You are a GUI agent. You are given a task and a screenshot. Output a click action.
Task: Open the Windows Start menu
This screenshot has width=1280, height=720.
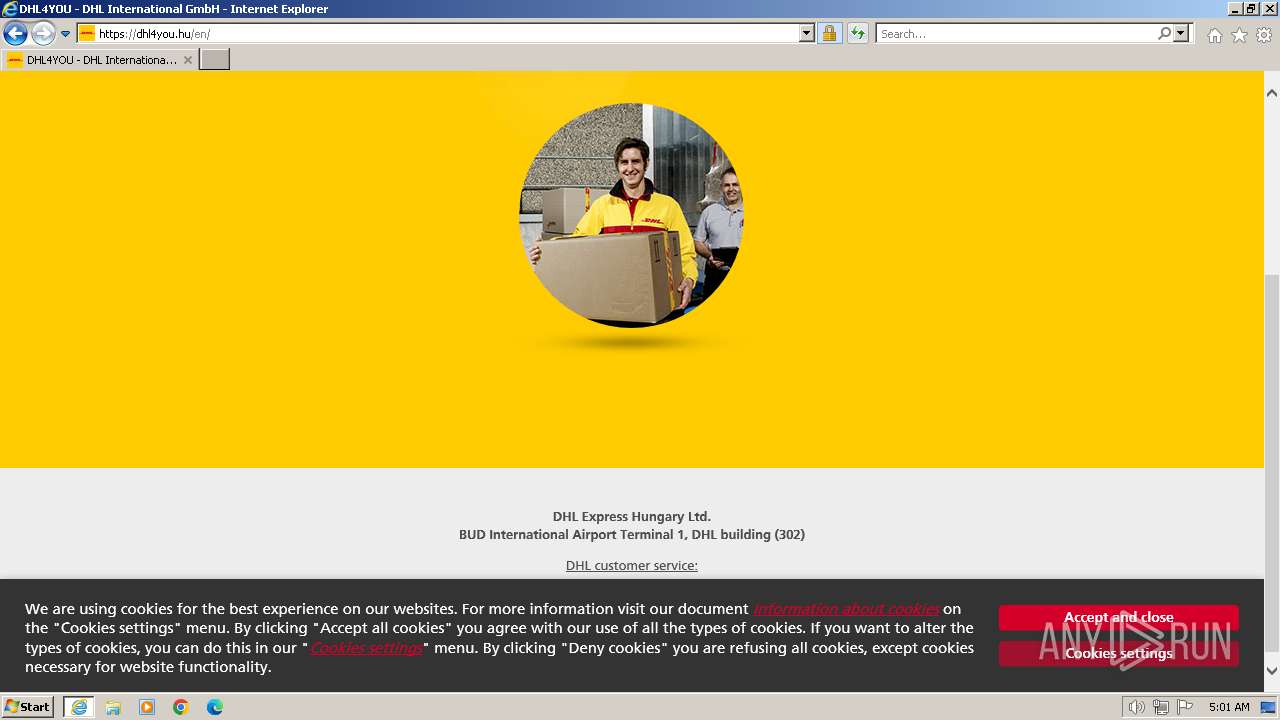coord(28,706)
